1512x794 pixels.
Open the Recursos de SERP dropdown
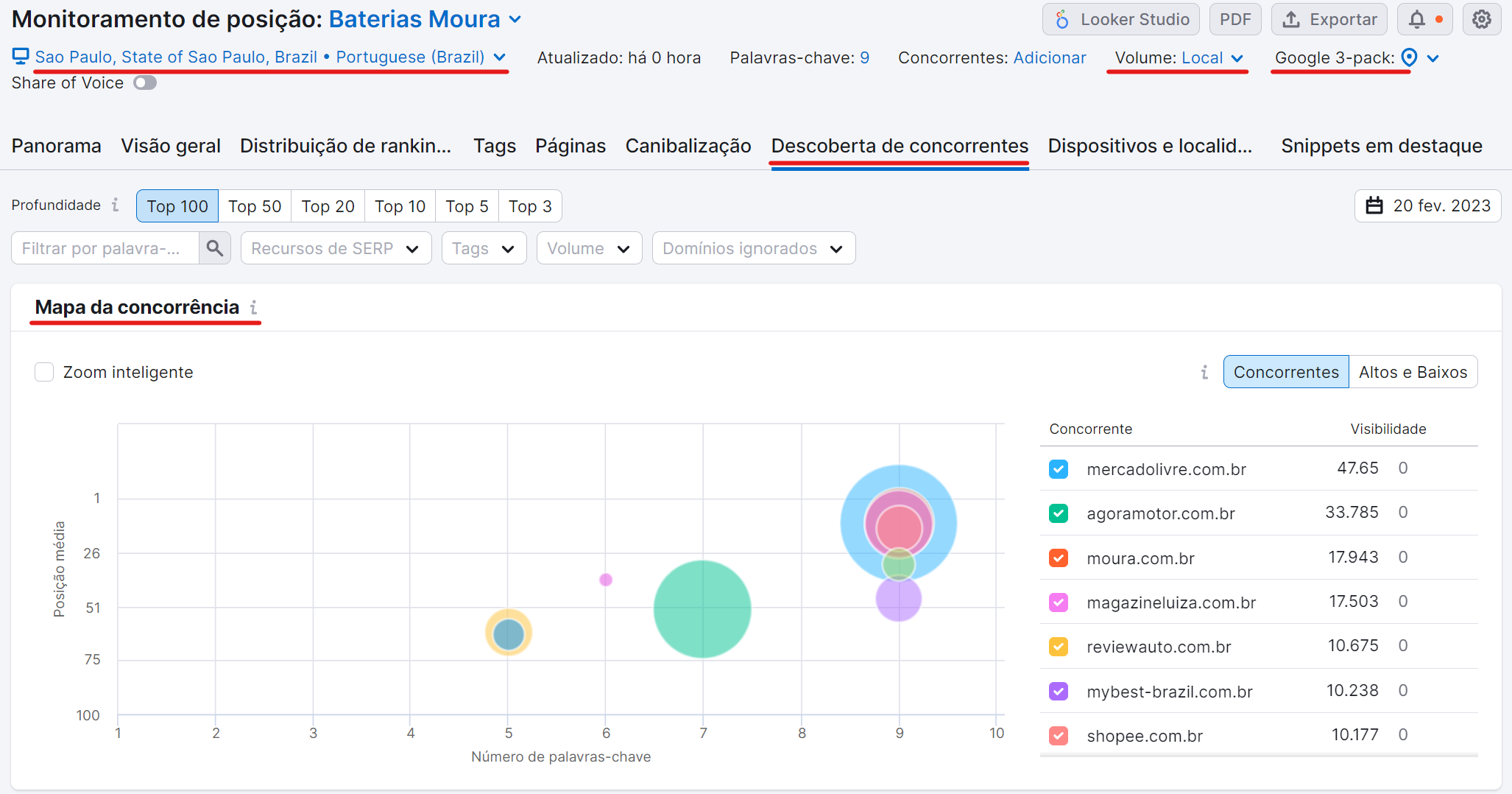[x=336, y=248]
